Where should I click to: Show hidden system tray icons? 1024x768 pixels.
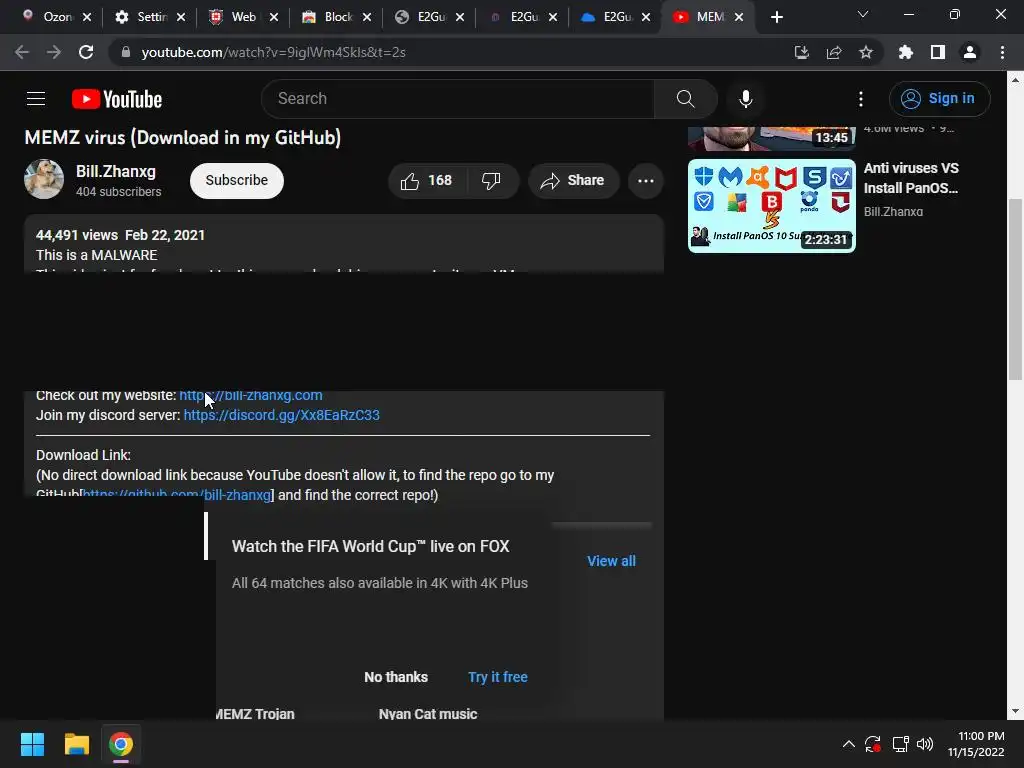tap(848, 744)
